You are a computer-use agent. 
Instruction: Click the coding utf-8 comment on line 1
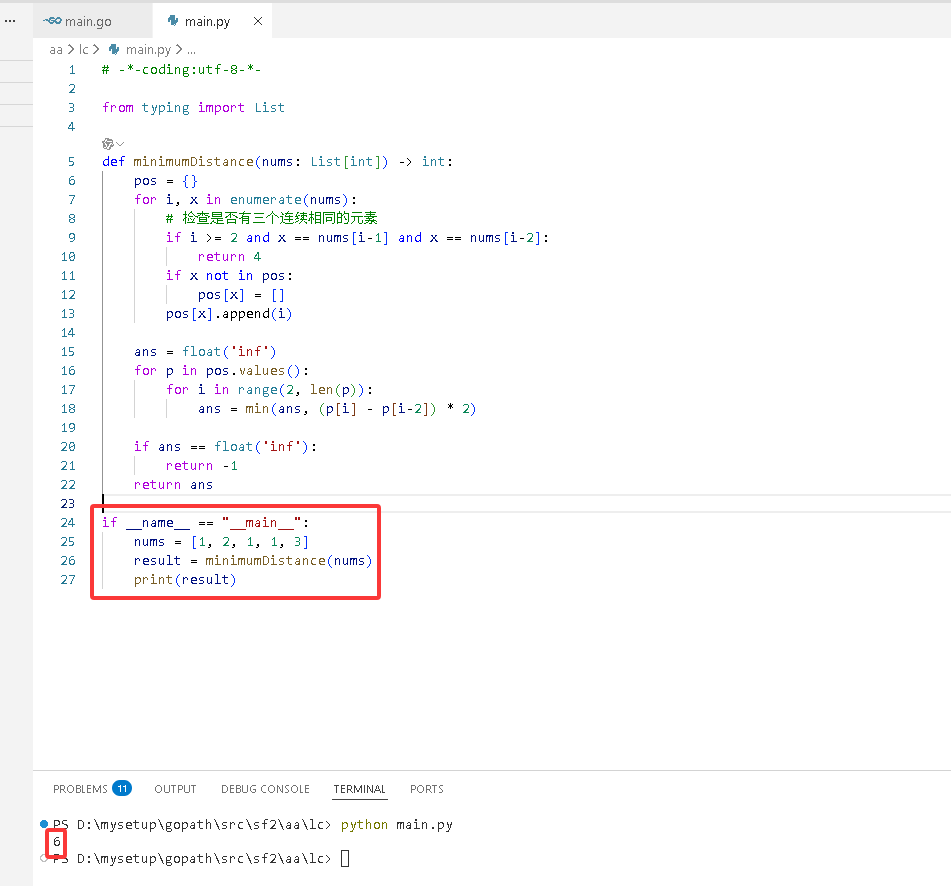point(181,70)
